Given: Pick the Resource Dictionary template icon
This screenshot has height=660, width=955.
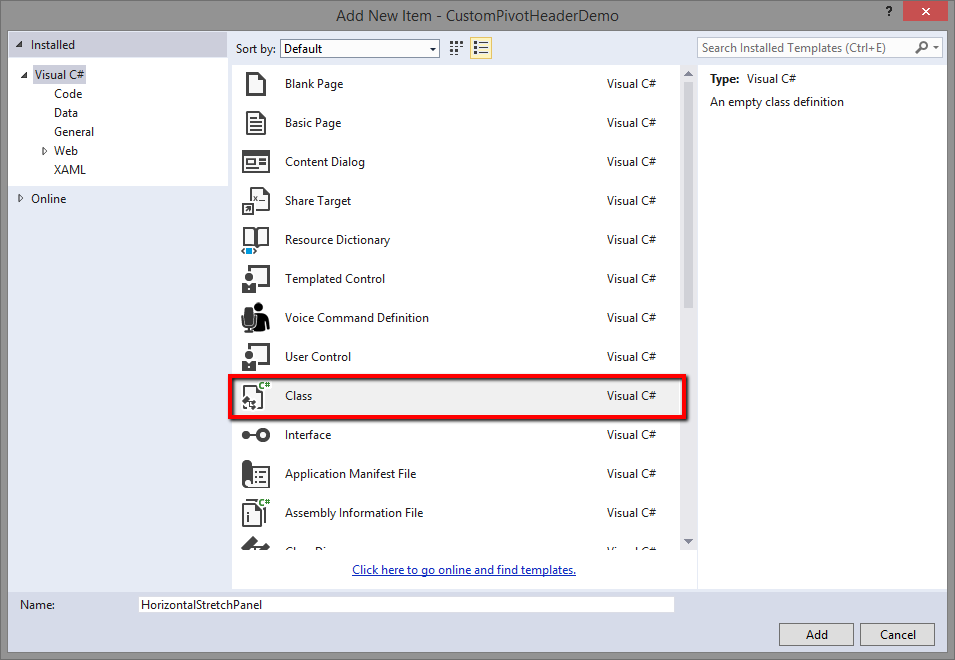Looking at the screenshot, I should (255, 240).
